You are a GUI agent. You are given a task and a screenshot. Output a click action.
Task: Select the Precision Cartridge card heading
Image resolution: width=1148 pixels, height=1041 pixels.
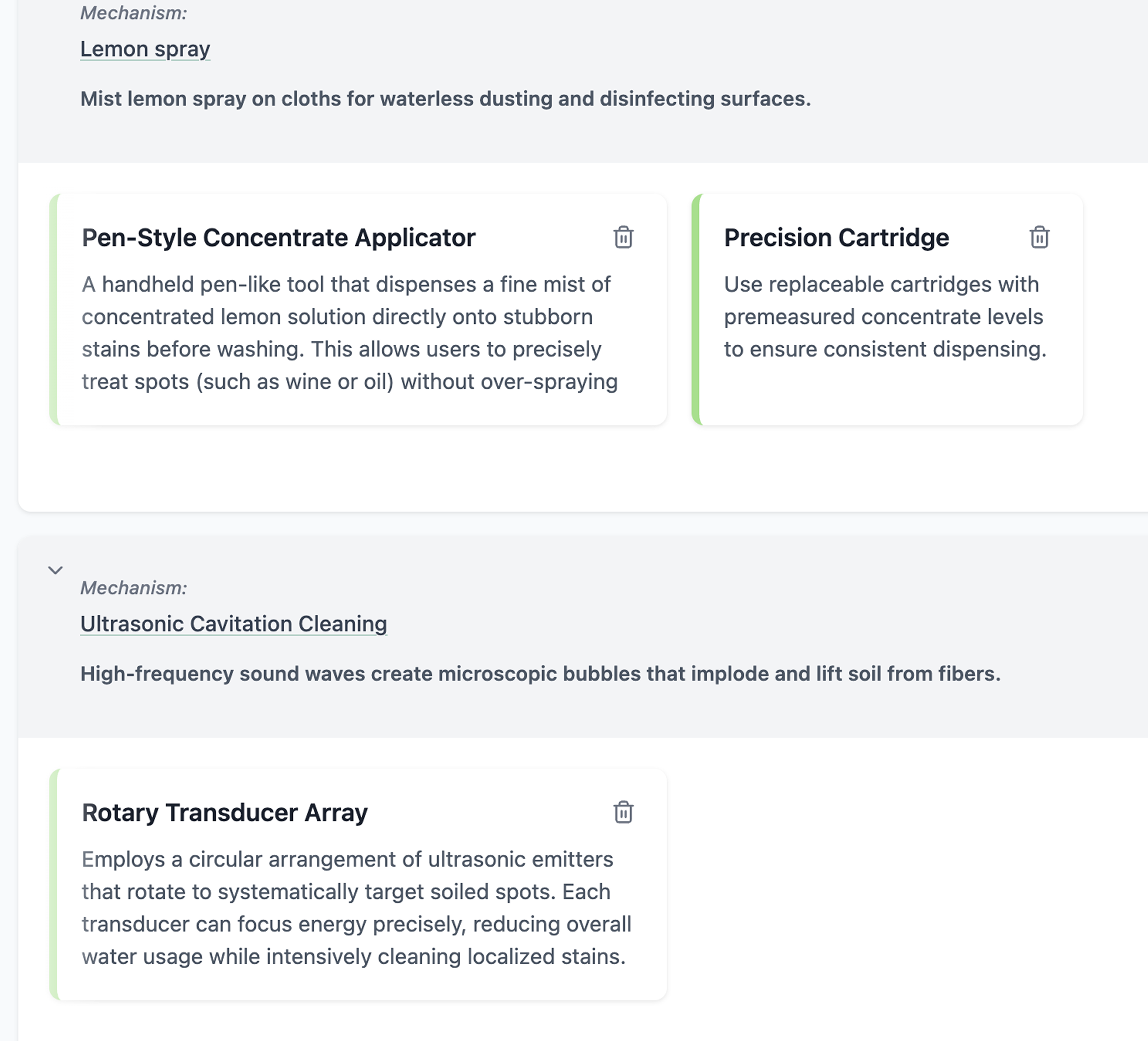(836, 238)
